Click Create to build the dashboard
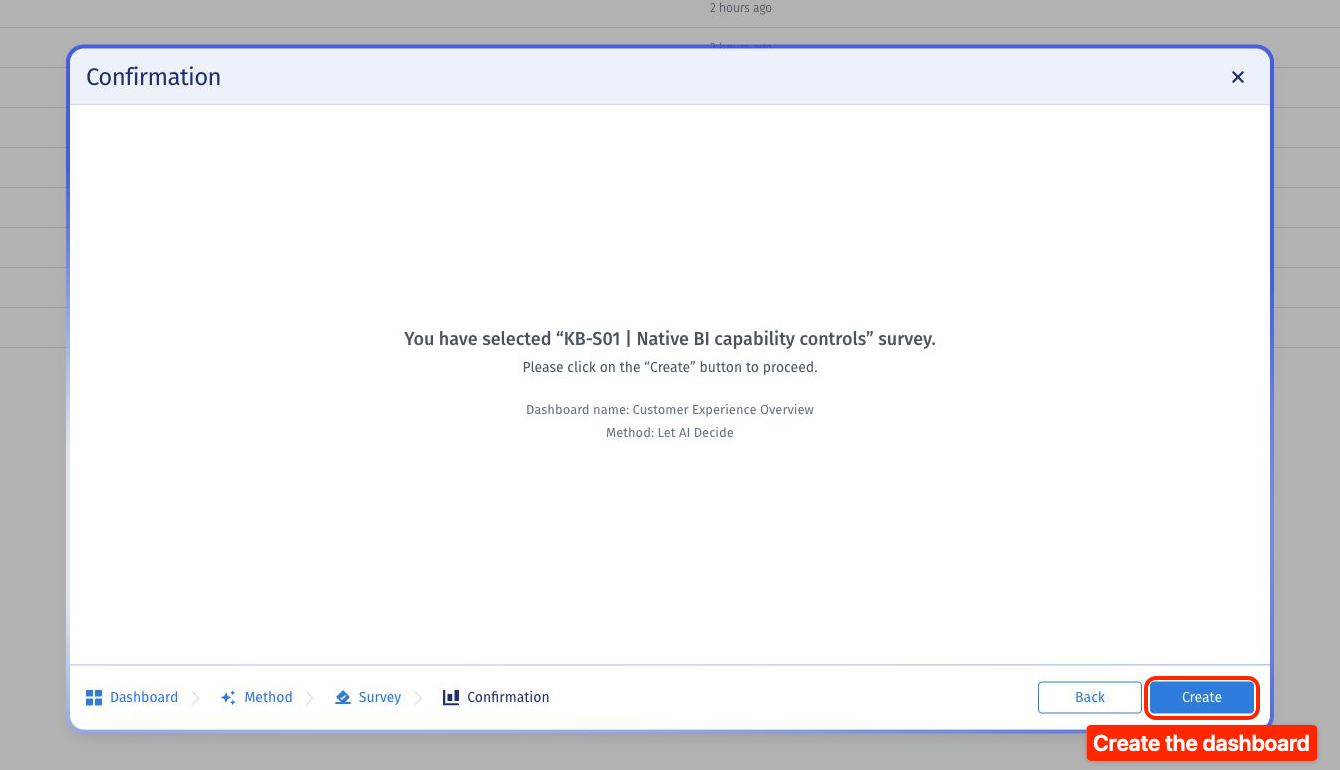Image resolution: width=1340 pixels, height=770 pixels. (1202, 698)
